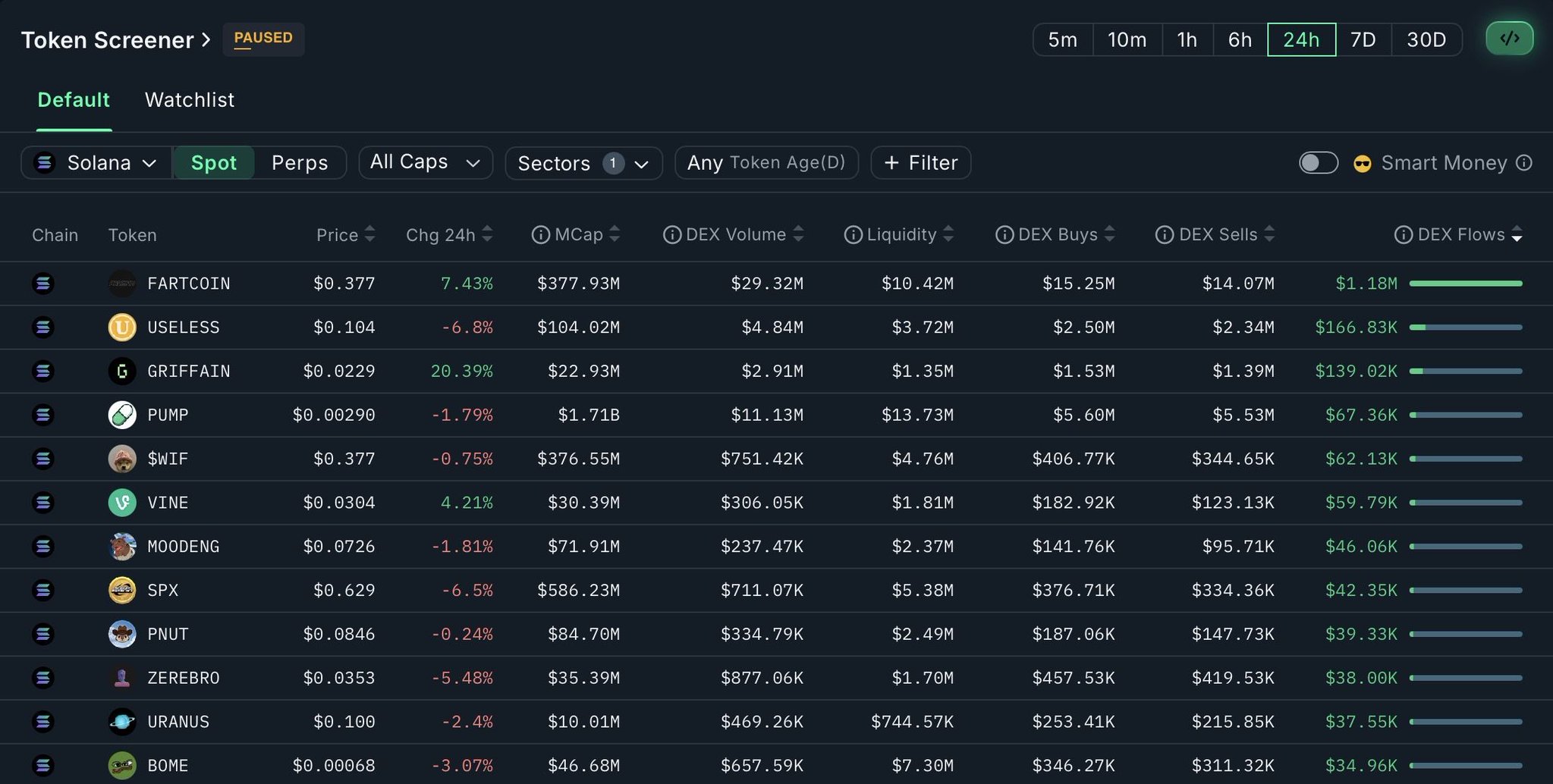Click the Liquidity column info icon
Screen dimensions: 1553x784
853,235
